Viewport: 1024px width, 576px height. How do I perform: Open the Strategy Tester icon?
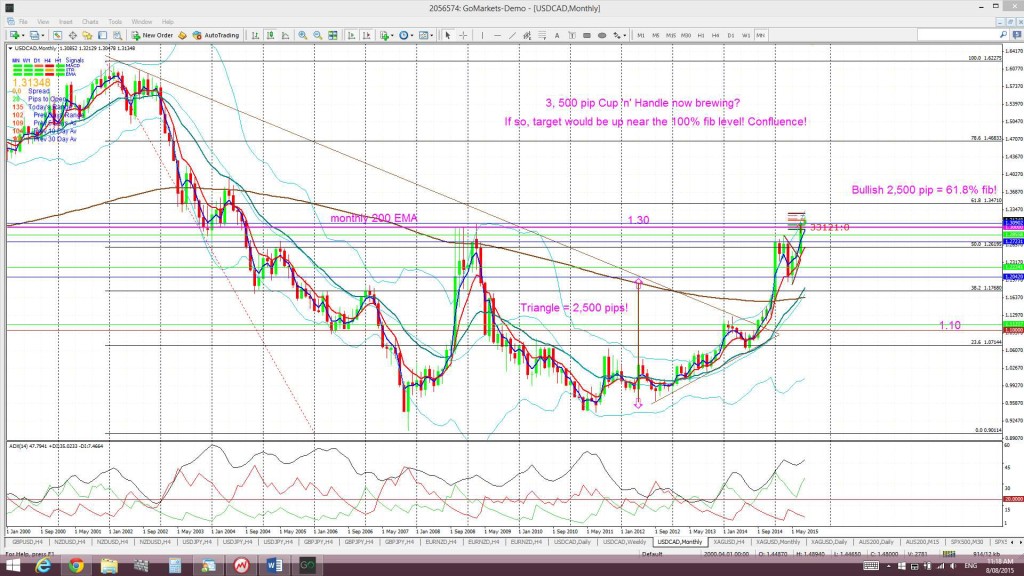pos(118,35)
